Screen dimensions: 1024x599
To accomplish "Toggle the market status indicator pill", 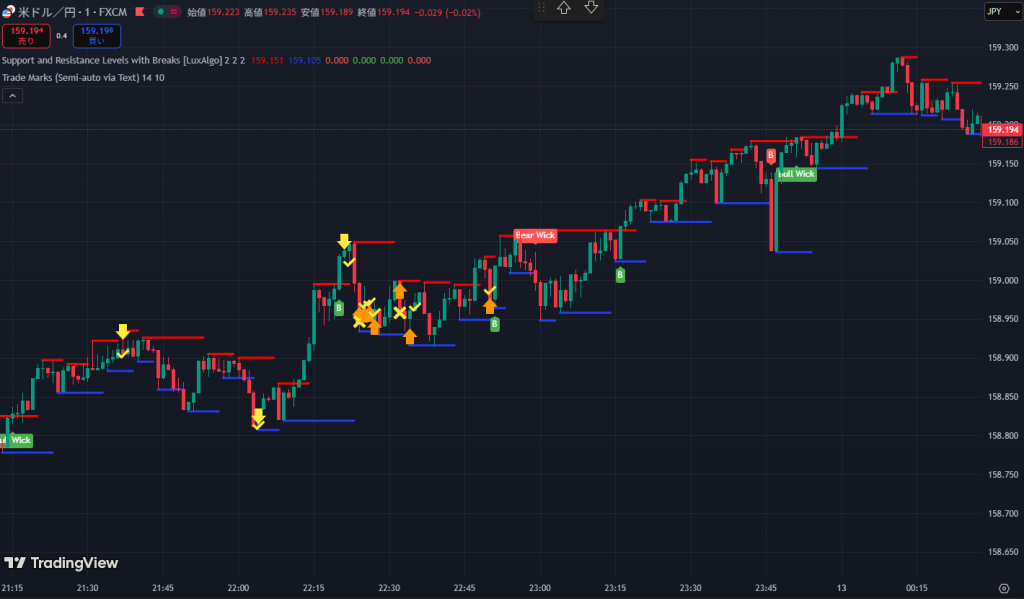I will [x=169, y=11].
